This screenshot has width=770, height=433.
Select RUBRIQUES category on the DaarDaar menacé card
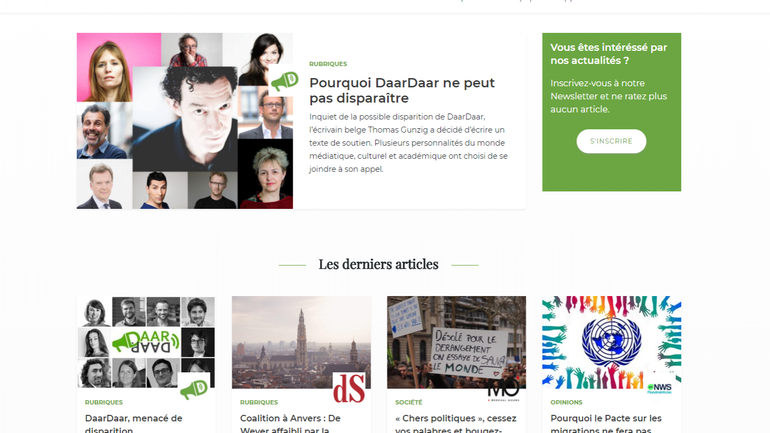104,402
